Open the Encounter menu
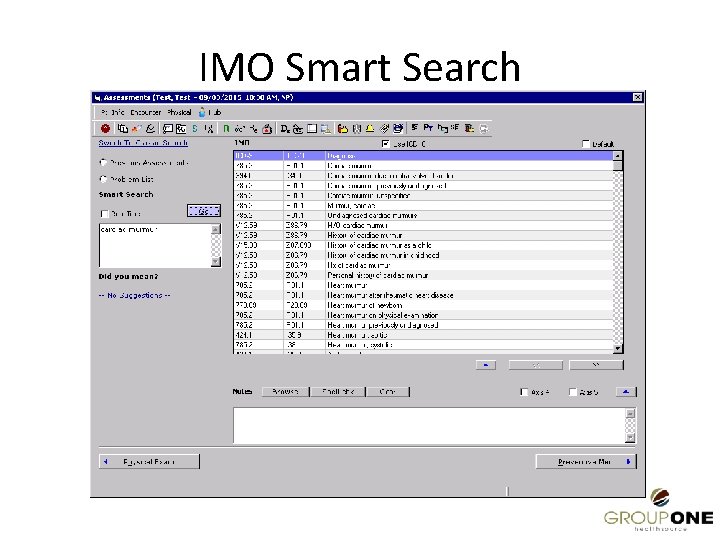Viewport: 720px width, 540px height. click(146, 112)
